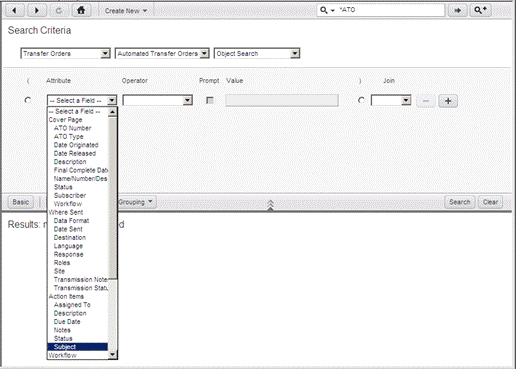The image size is (516, 369).
Task: Choose Site in the field list
Action: coord(78,271)
